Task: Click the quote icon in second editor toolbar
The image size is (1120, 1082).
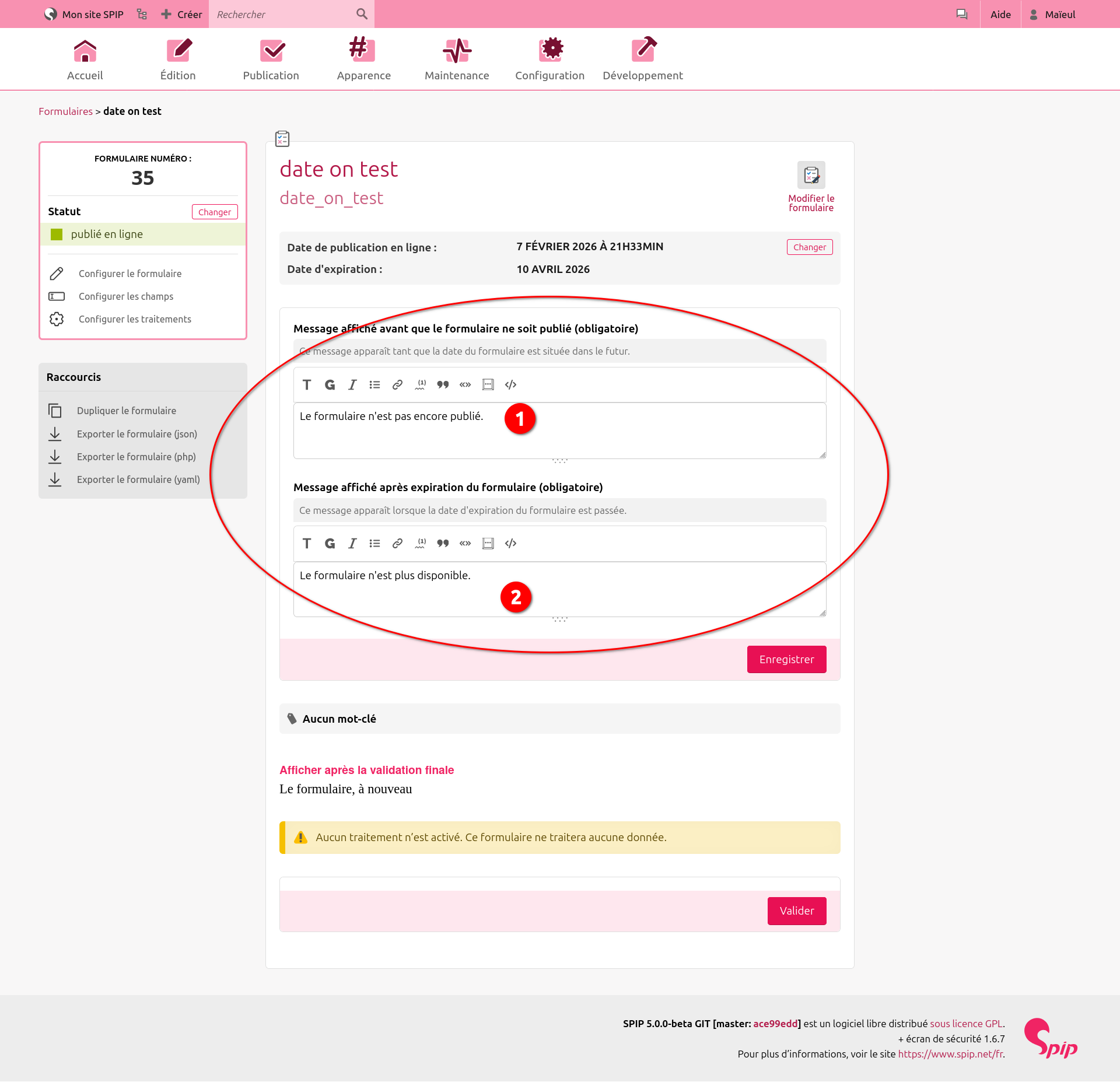Action: [443, 544]
